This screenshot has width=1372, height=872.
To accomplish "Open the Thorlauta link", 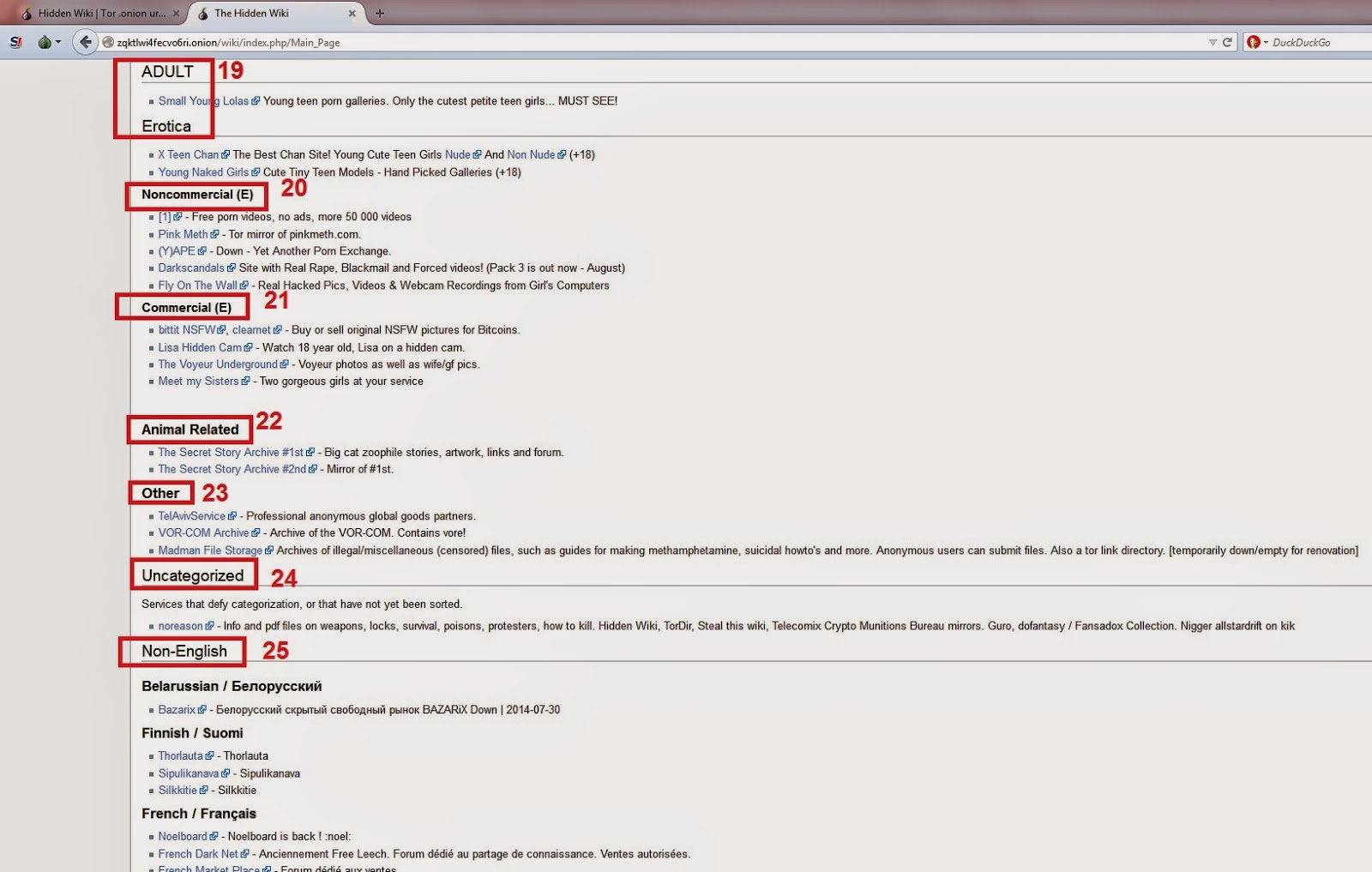I will point(181,755).
